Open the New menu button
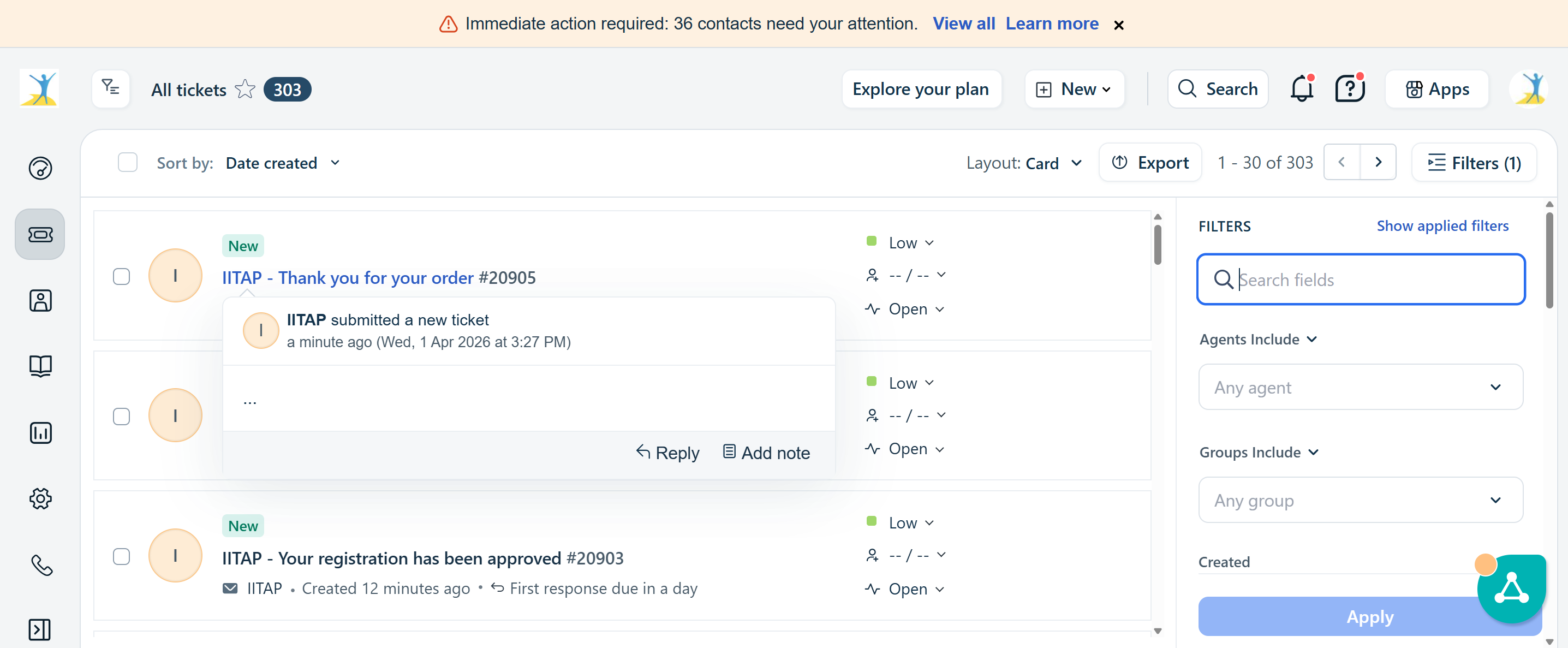The image size is (1568, 648). pyautogui.click(x=1074, y=89)
